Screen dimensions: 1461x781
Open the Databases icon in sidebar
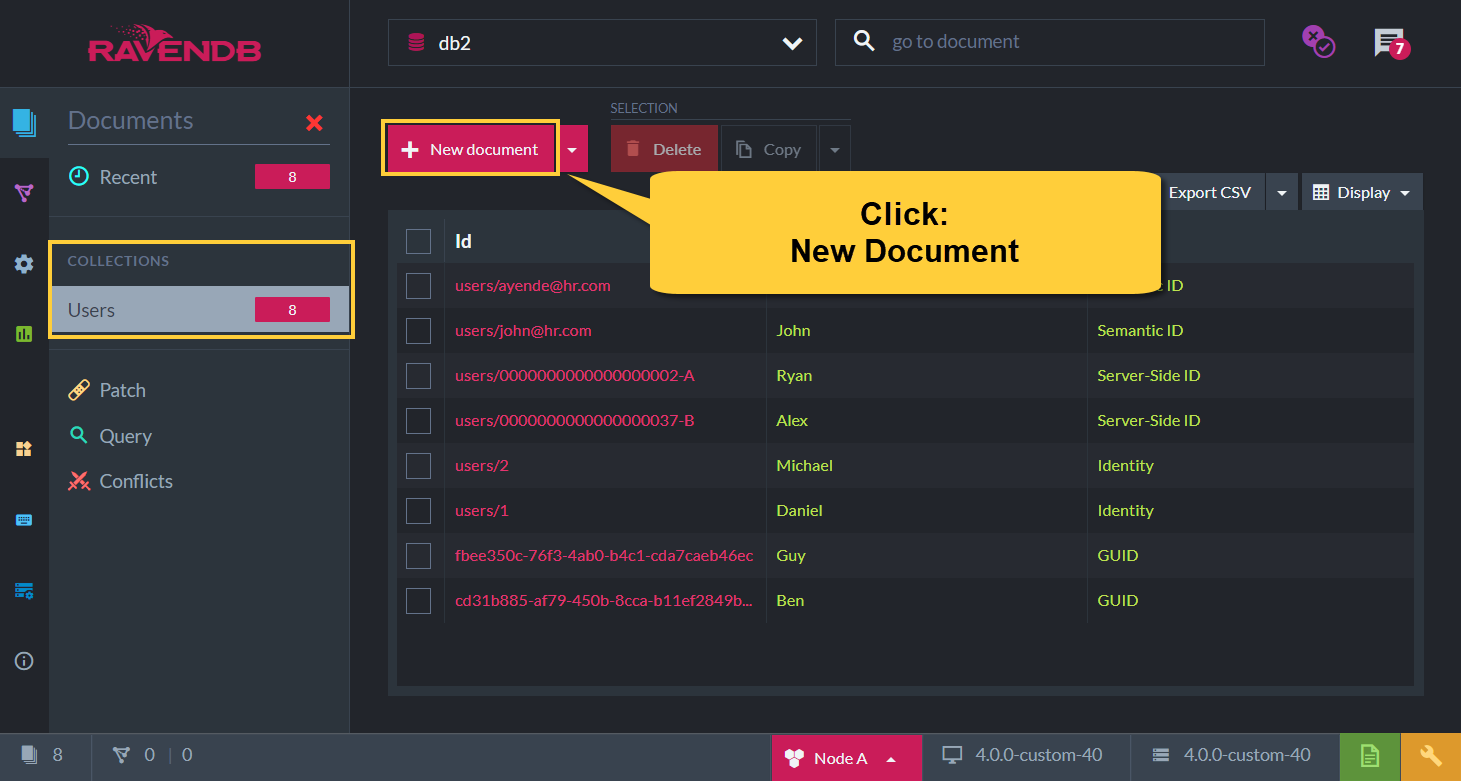click(x=24, y=449)
